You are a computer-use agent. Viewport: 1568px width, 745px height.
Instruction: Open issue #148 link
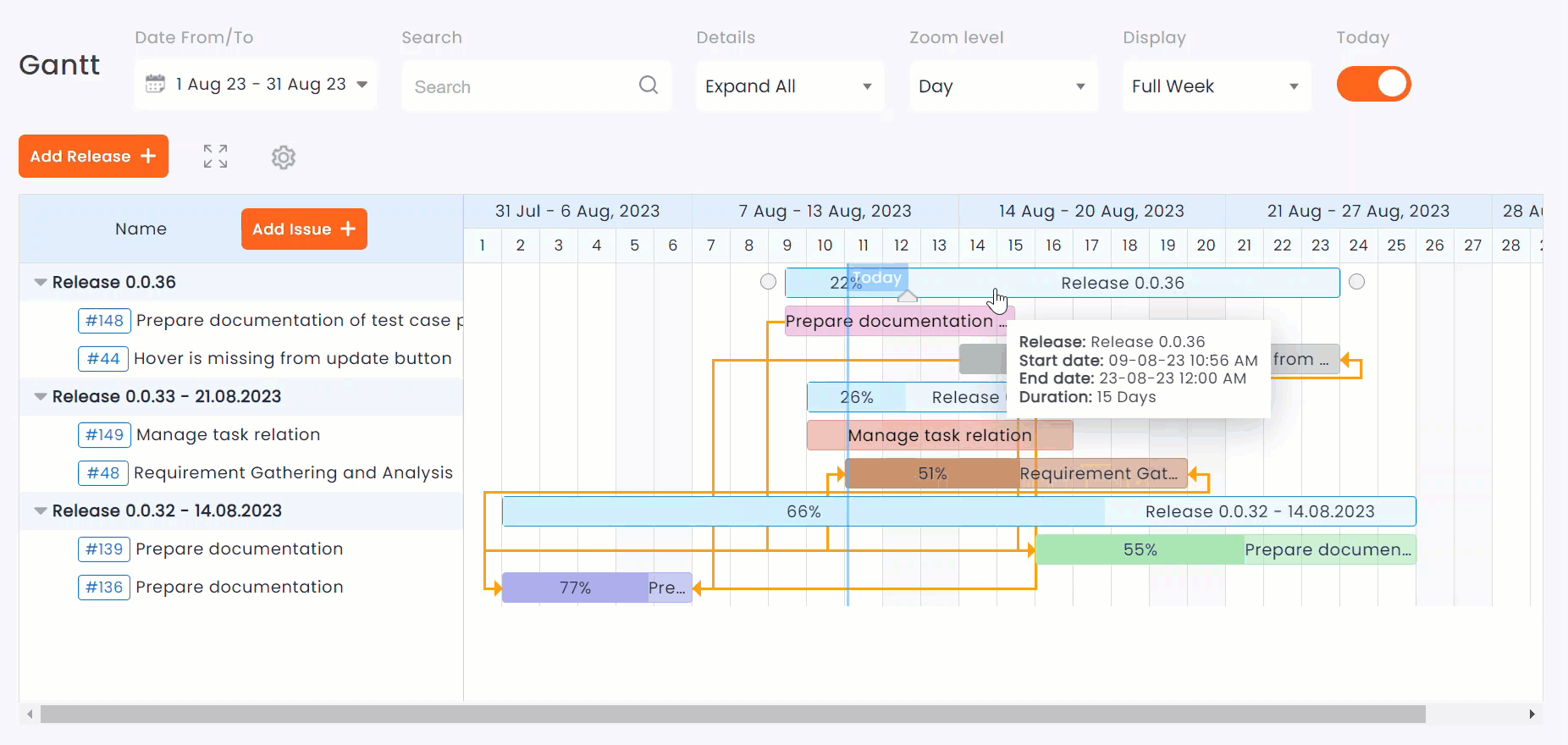click(104, 321)
